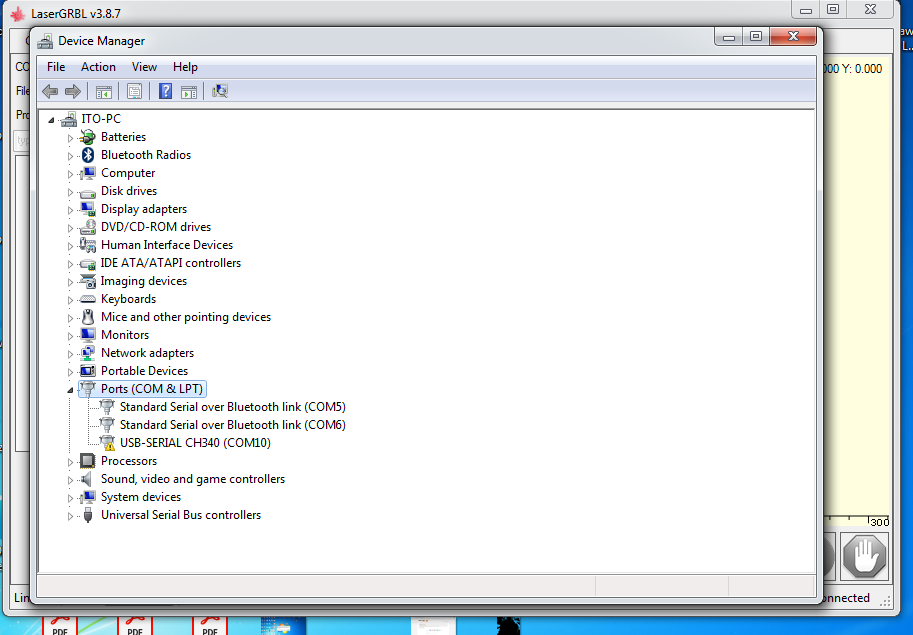Expand the System devices category
The image size is (913, 635).
(x=70, y=498)
